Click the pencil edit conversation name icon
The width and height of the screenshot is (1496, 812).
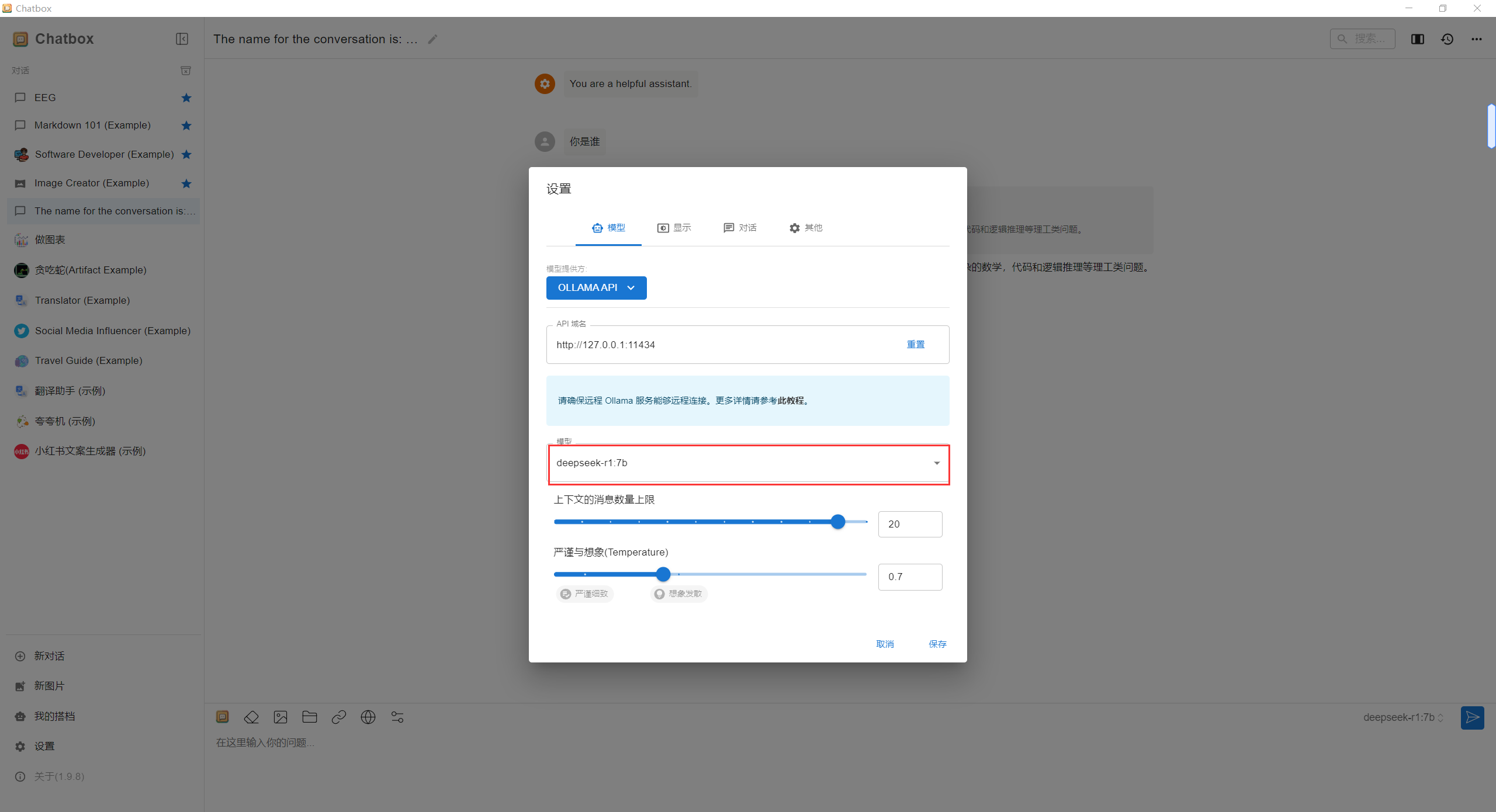(432, 39)
